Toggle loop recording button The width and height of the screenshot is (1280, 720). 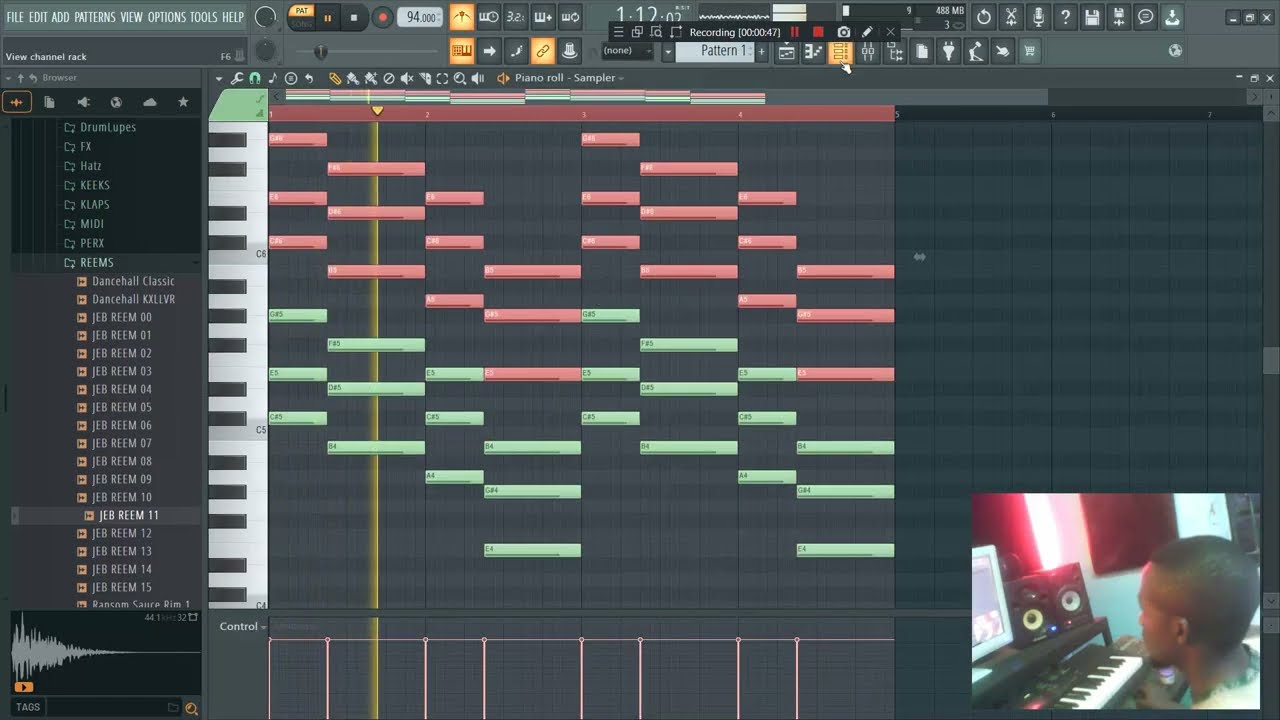click(570, 17)
